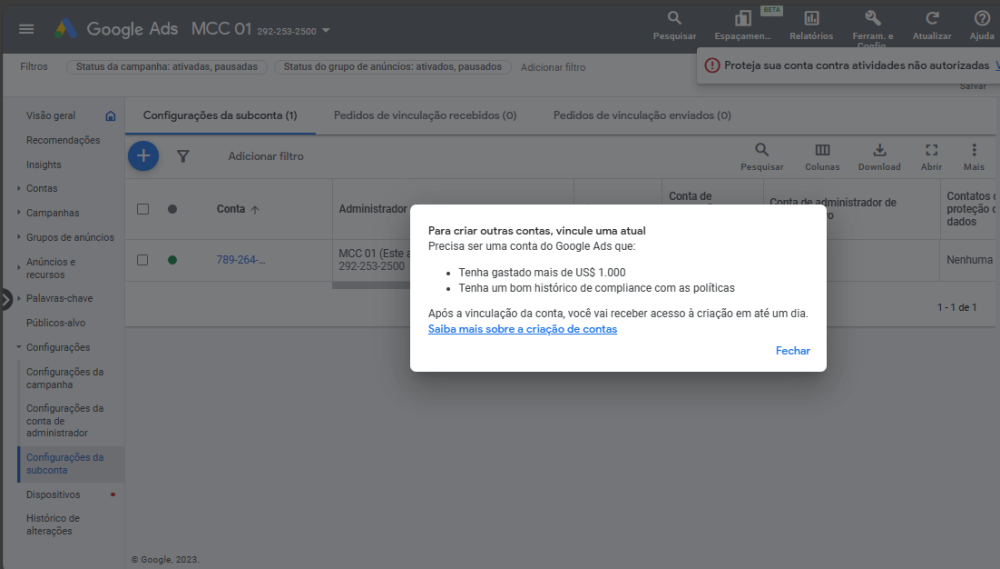Open the Mais three-dot menu

974,150
